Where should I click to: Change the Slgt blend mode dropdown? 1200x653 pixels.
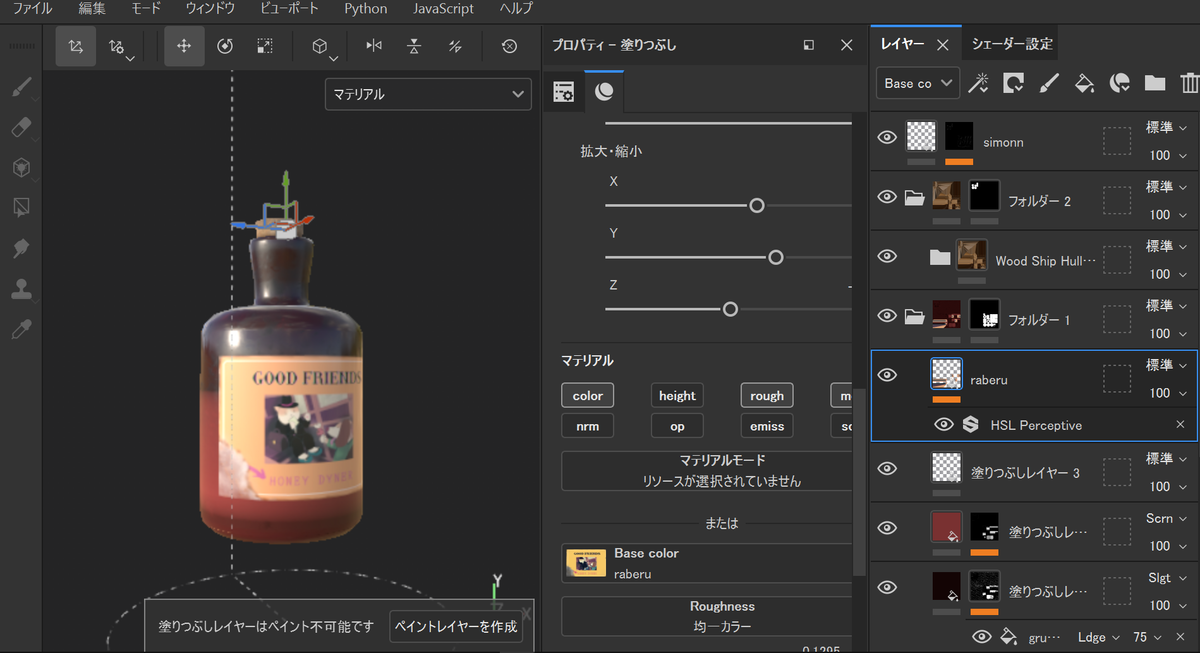point(1167,578)
